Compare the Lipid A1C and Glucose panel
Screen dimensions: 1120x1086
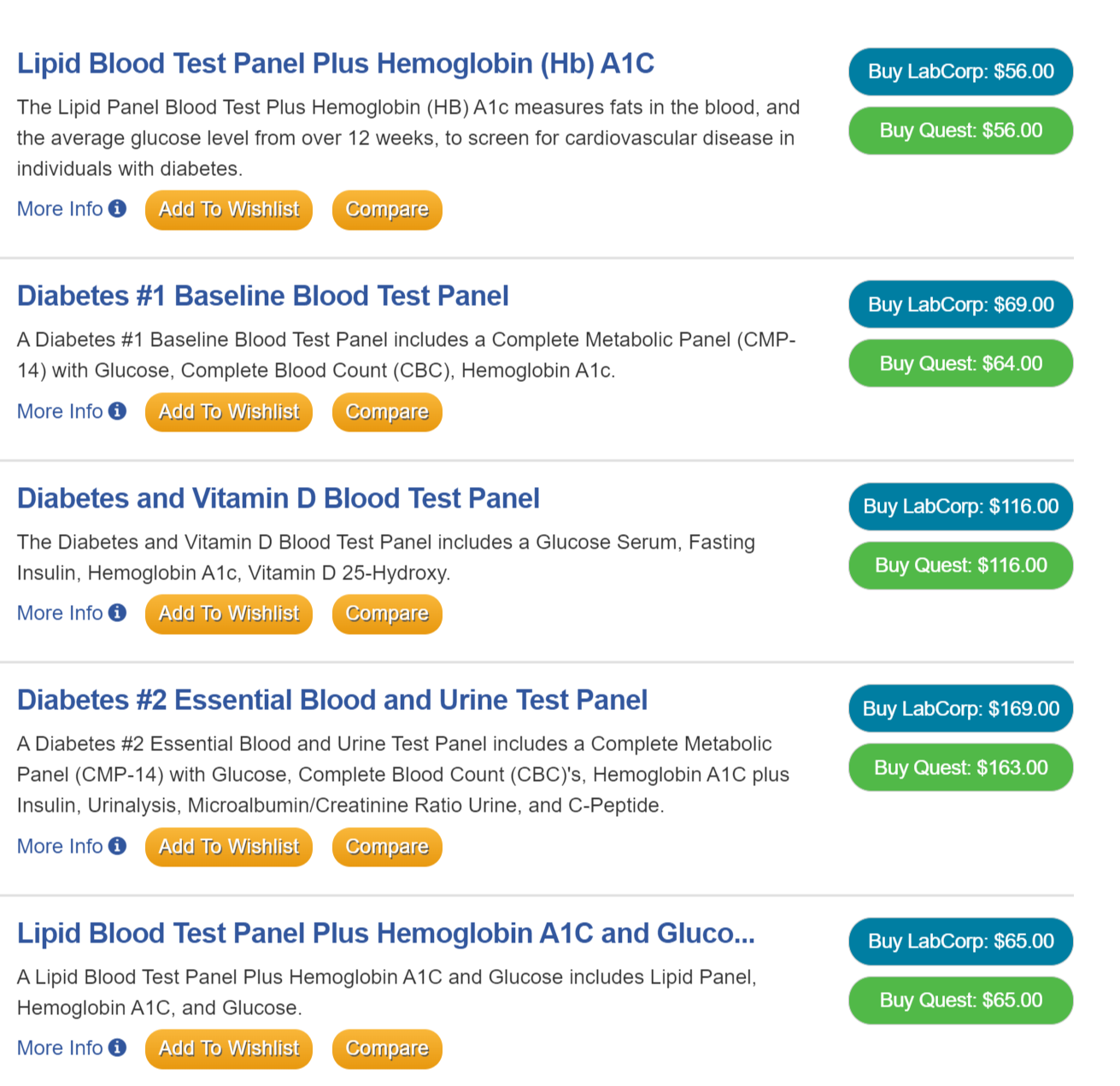[387, 1048]
